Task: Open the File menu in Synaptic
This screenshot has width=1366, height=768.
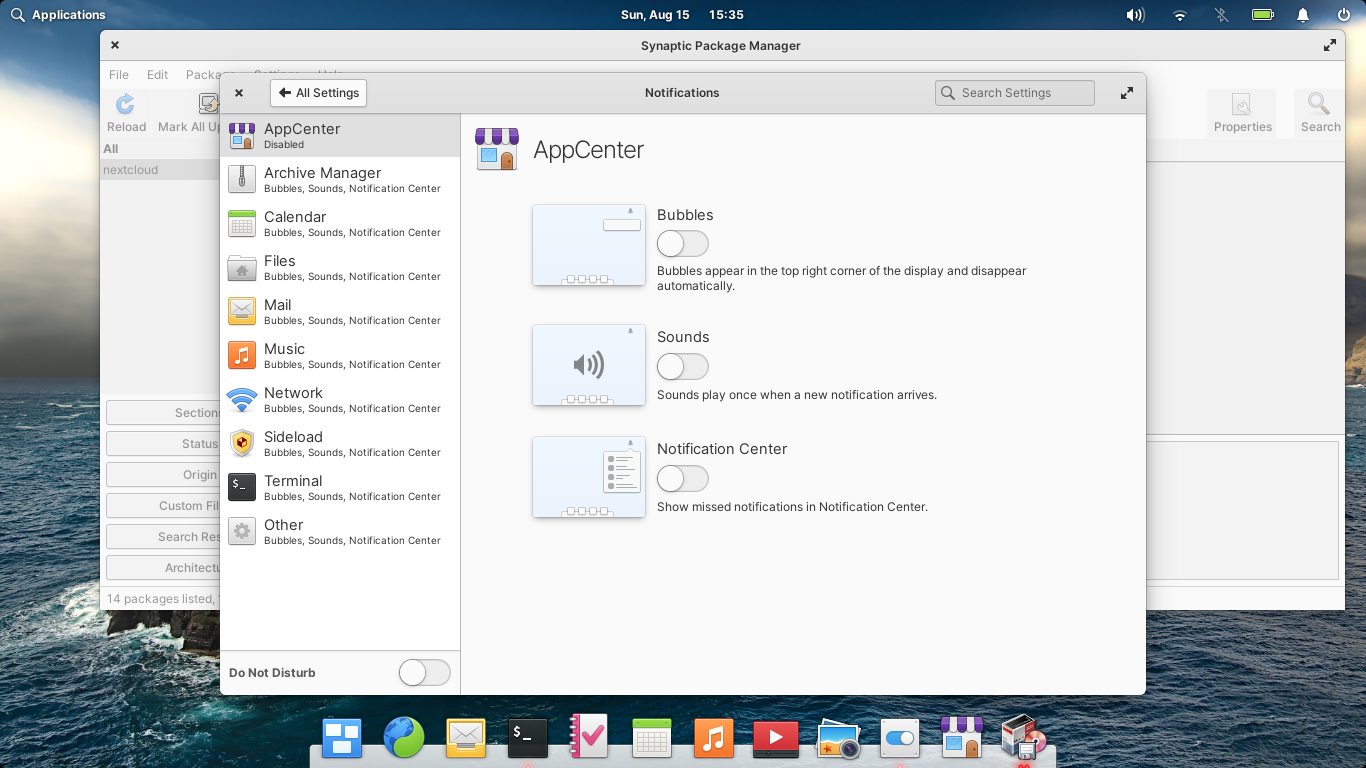Action: pyautogui.click(x=119, y=75)
